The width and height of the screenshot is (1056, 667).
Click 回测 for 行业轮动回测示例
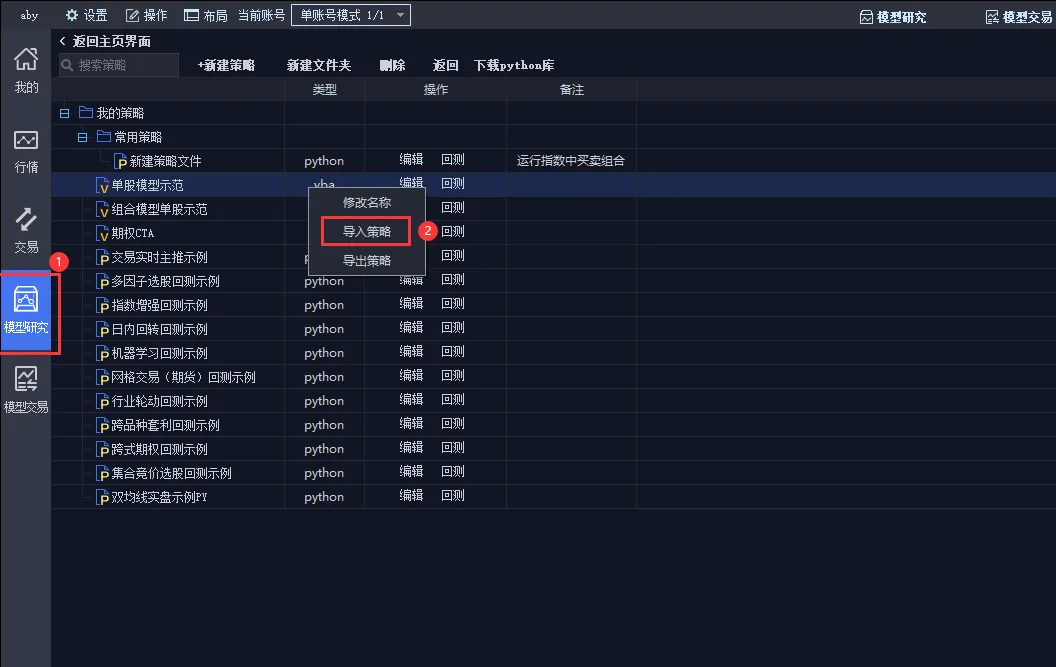tap(453, 400)
